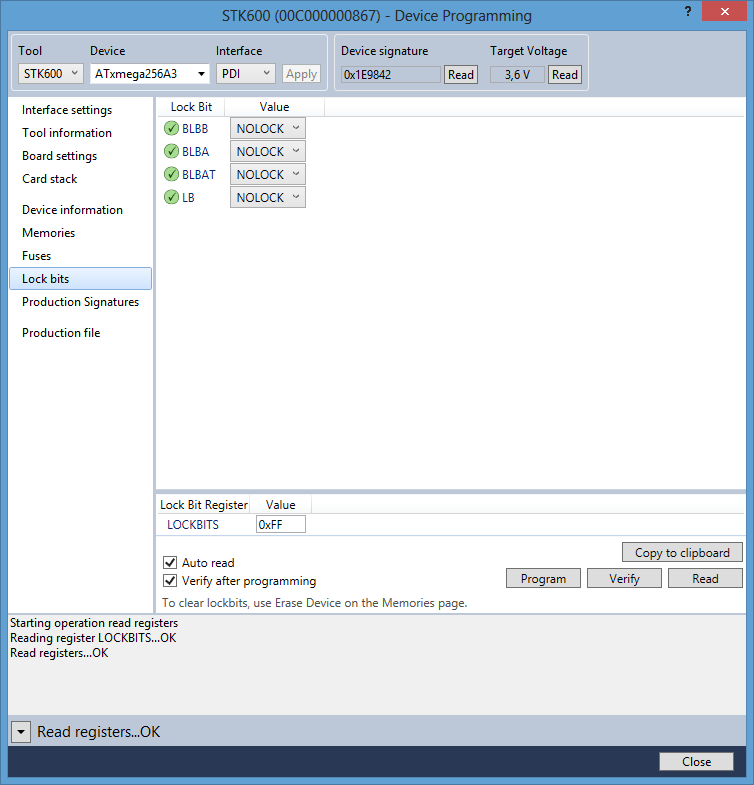Click the BLBB lock bit label
754x785 pixels.
195,129
